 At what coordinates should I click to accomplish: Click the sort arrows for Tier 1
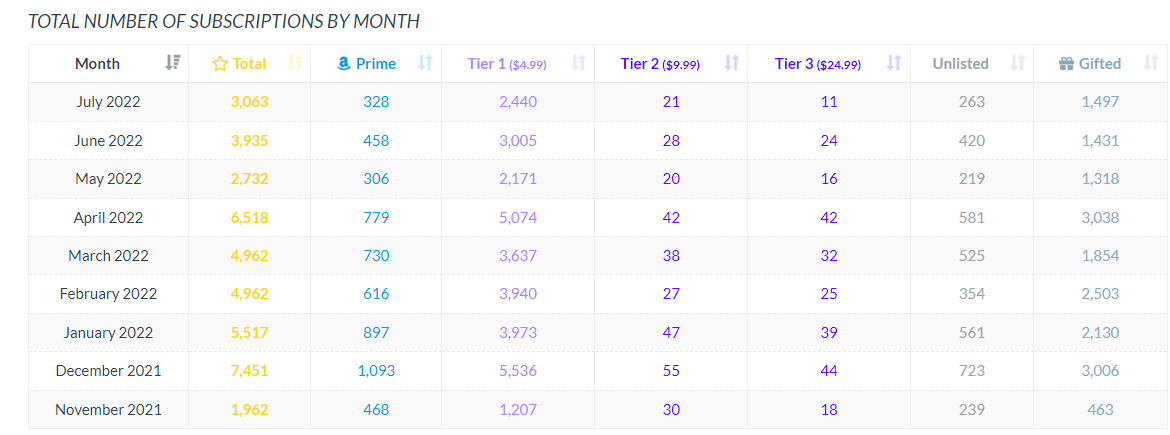579,63
